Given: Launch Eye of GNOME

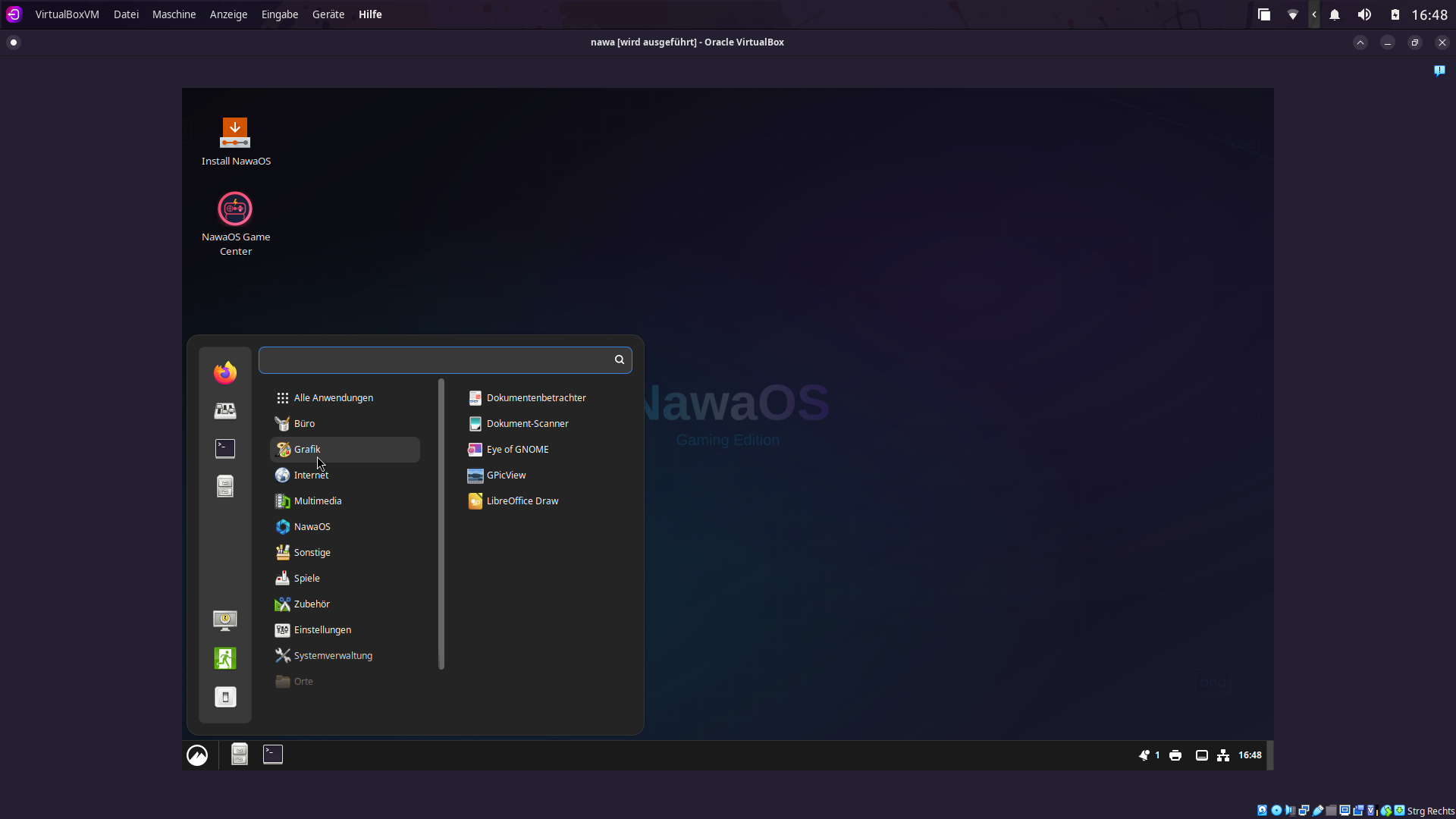Looking at the screenshot, I should [517, 449].
